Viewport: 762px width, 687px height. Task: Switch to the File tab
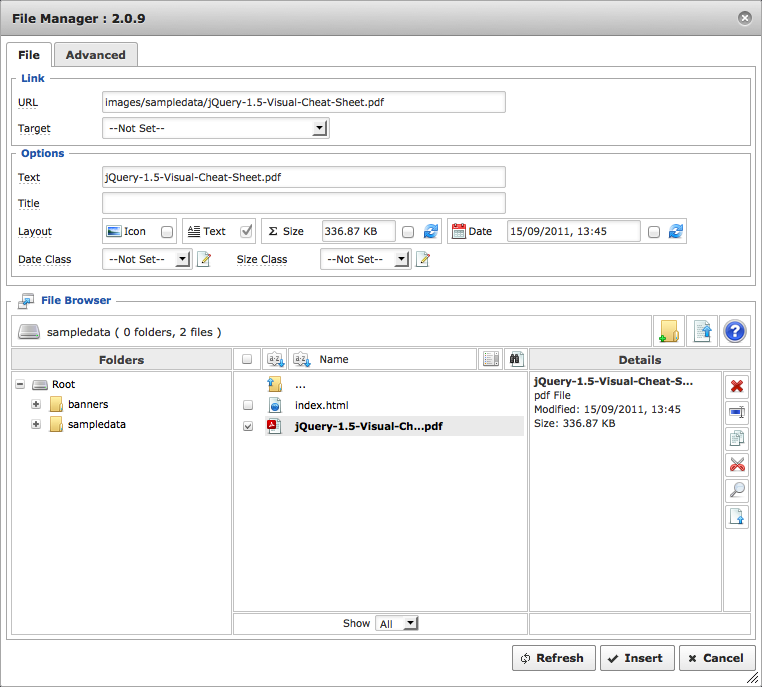[29, 55]
